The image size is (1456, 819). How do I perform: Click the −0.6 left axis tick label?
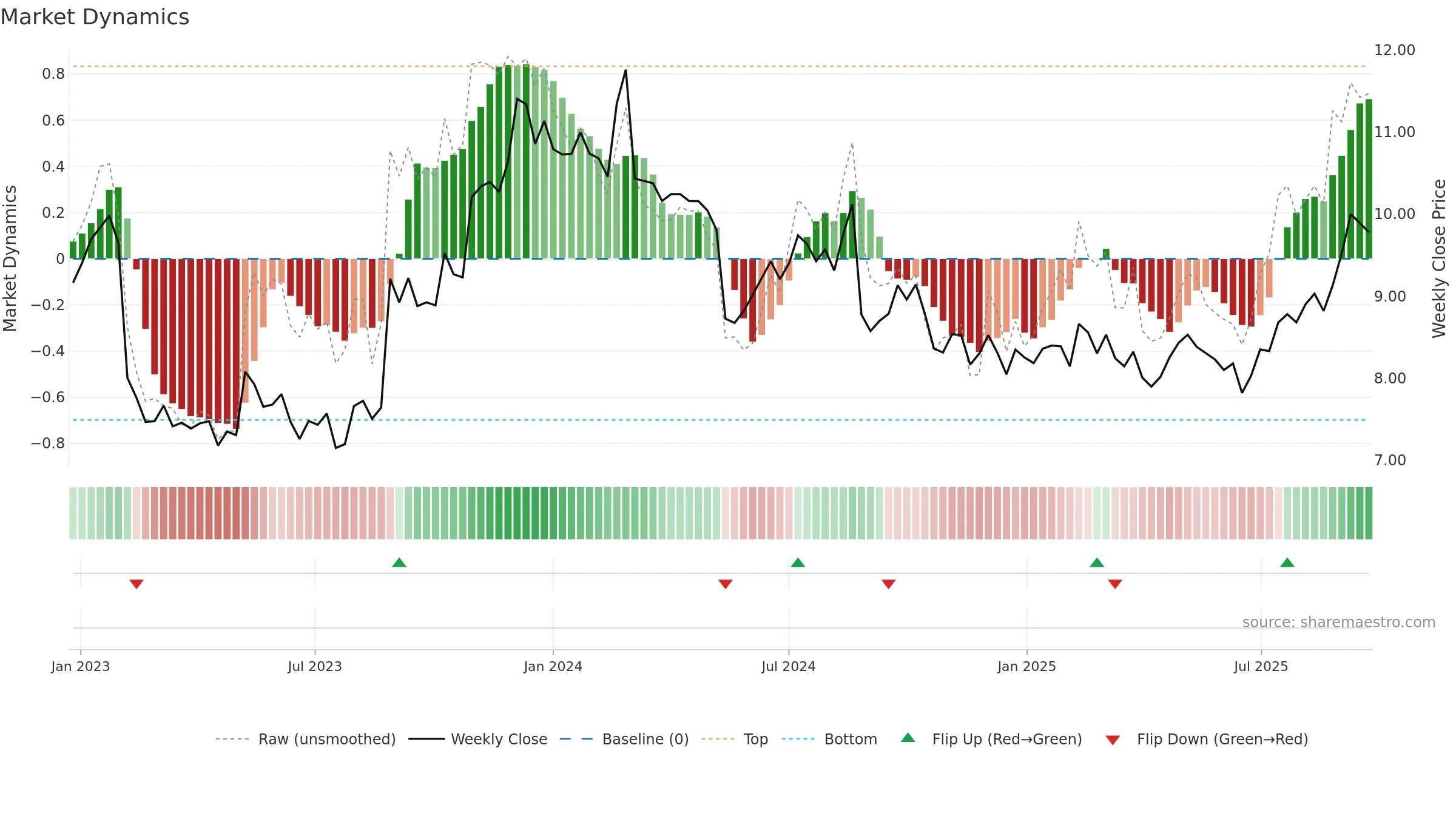pyautogui.click(x=48, y=397)
